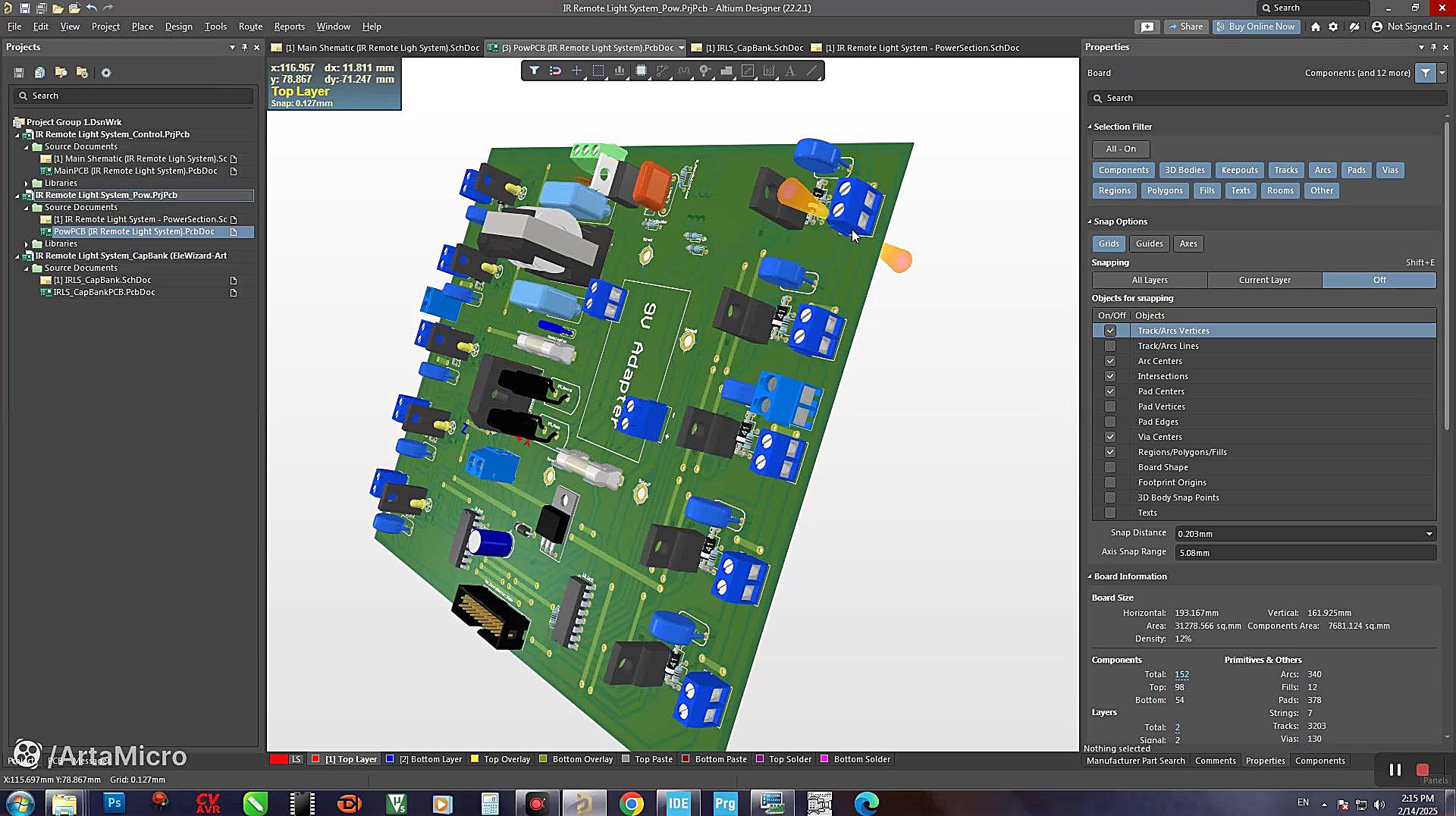Viewport: 1456px width, 816px height.
Task: Switch to the Components panel tab
Action: click(x=1319, y=761)
